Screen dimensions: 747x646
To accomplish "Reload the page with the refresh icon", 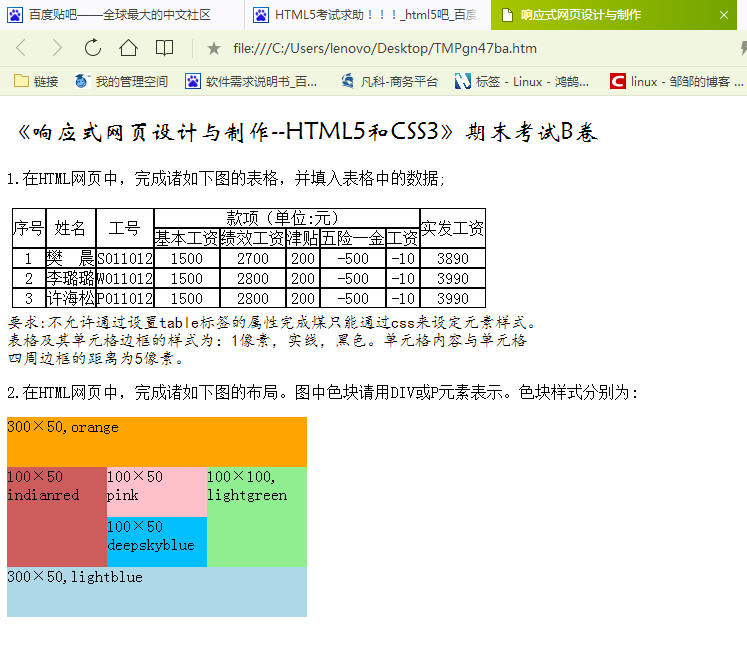I will (x=92, y=48).
